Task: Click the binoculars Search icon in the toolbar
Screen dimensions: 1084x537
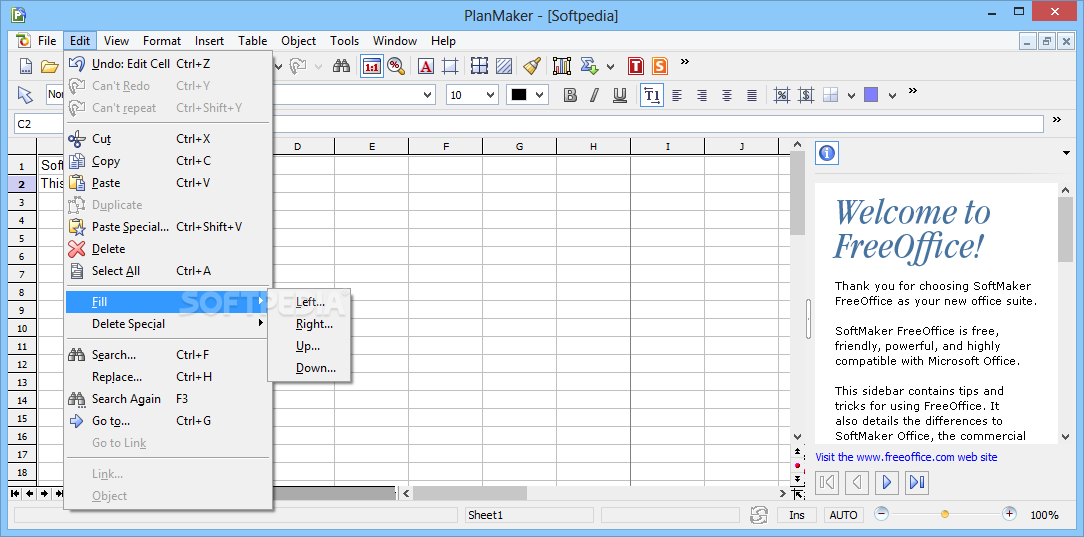Action: (x=342, y=66)
